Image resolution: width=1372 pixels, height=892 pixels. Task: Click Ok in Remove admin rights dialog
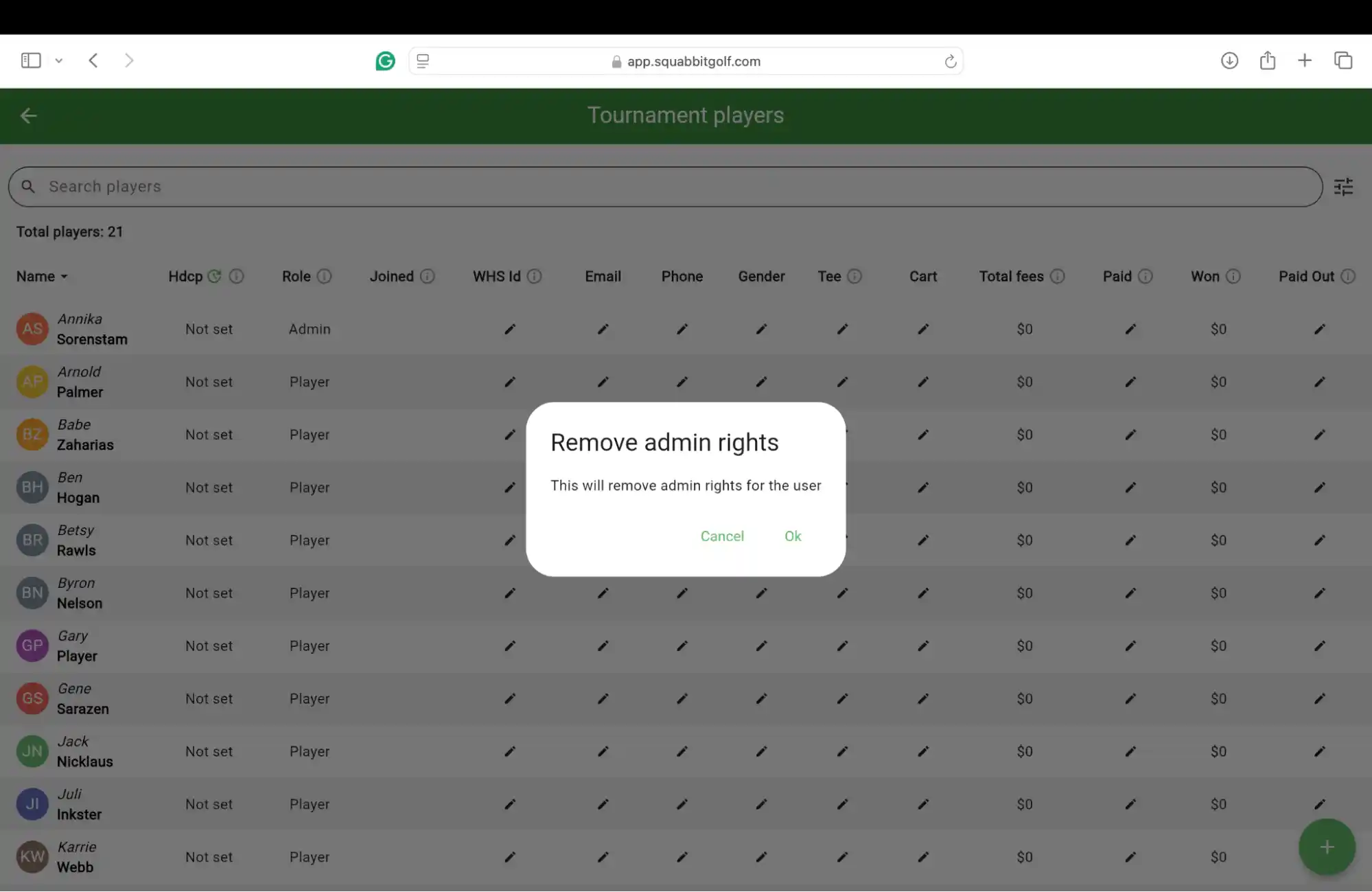pos(793,536)
